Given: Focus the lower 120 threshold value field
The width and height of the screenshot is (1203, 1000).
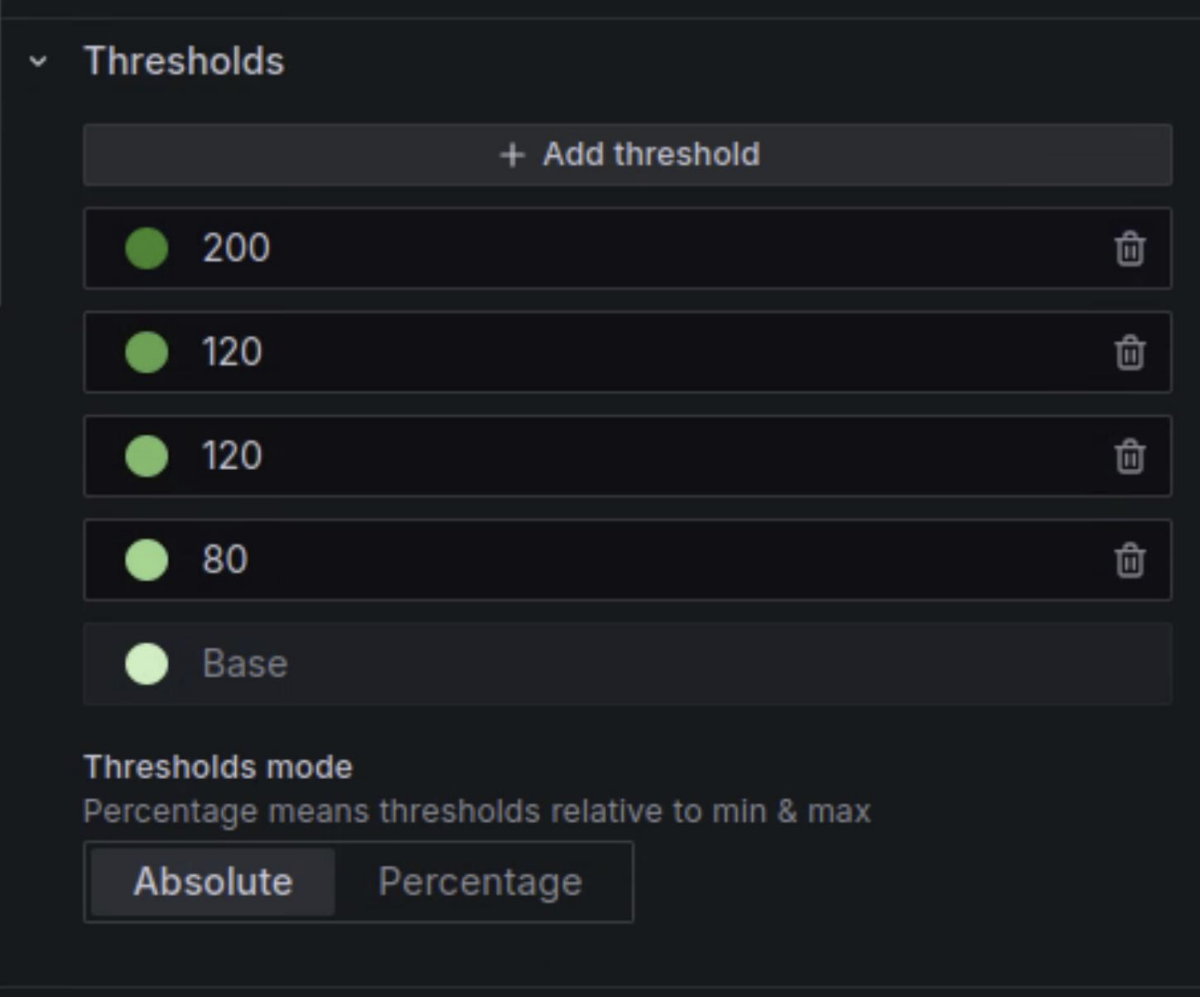Looking at the screenshot, I should [640, 456].
